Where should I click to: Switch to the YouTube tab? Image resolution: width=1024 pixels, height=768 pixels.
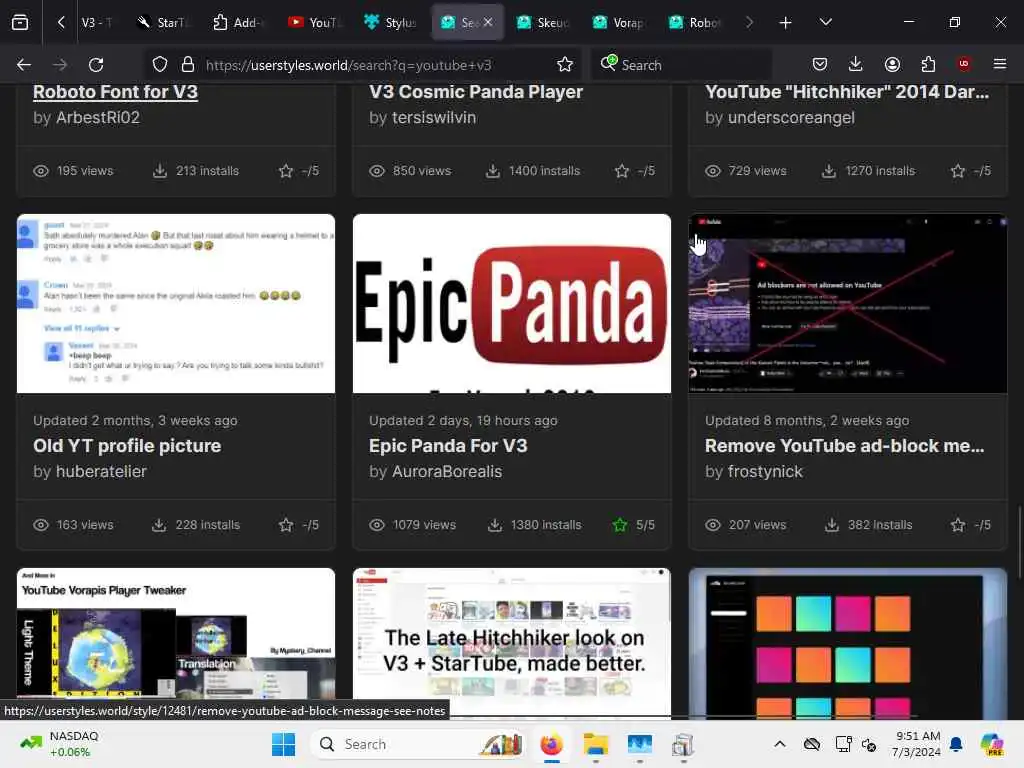pyautogui.click(x=314, y=23)
